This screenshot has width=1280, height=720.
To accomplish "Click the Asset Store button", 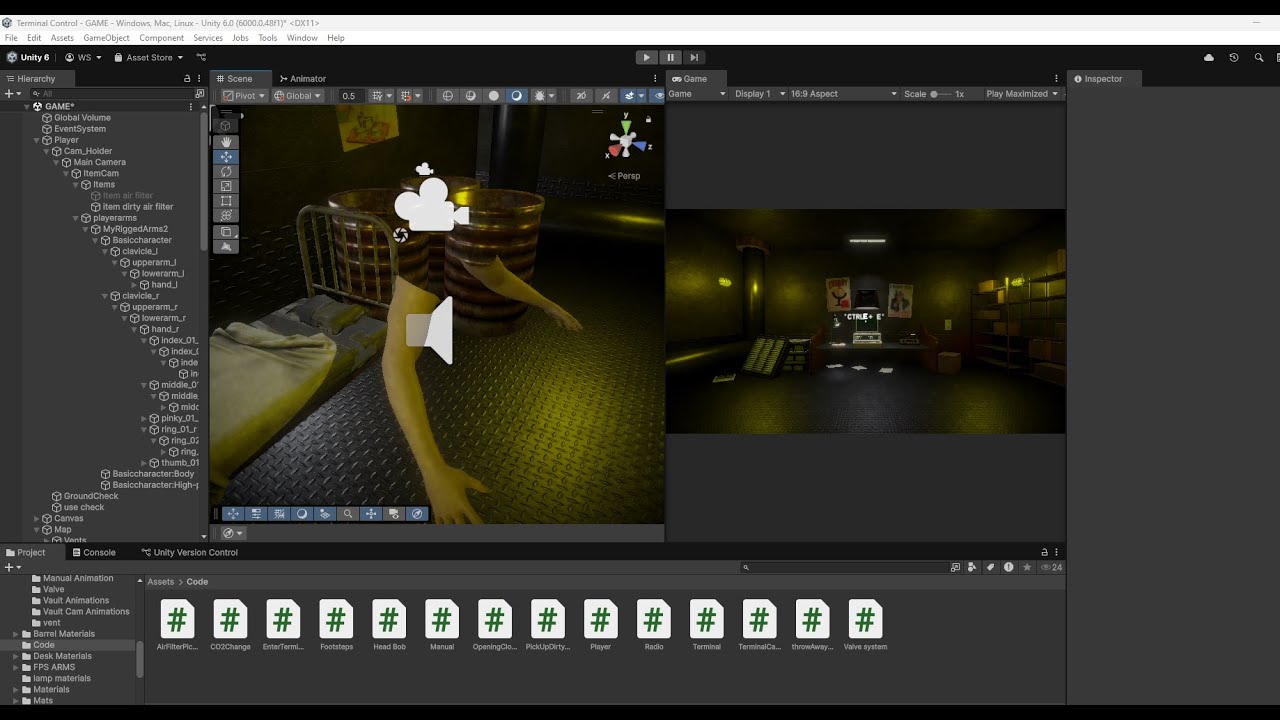I will tap(144, 58).
